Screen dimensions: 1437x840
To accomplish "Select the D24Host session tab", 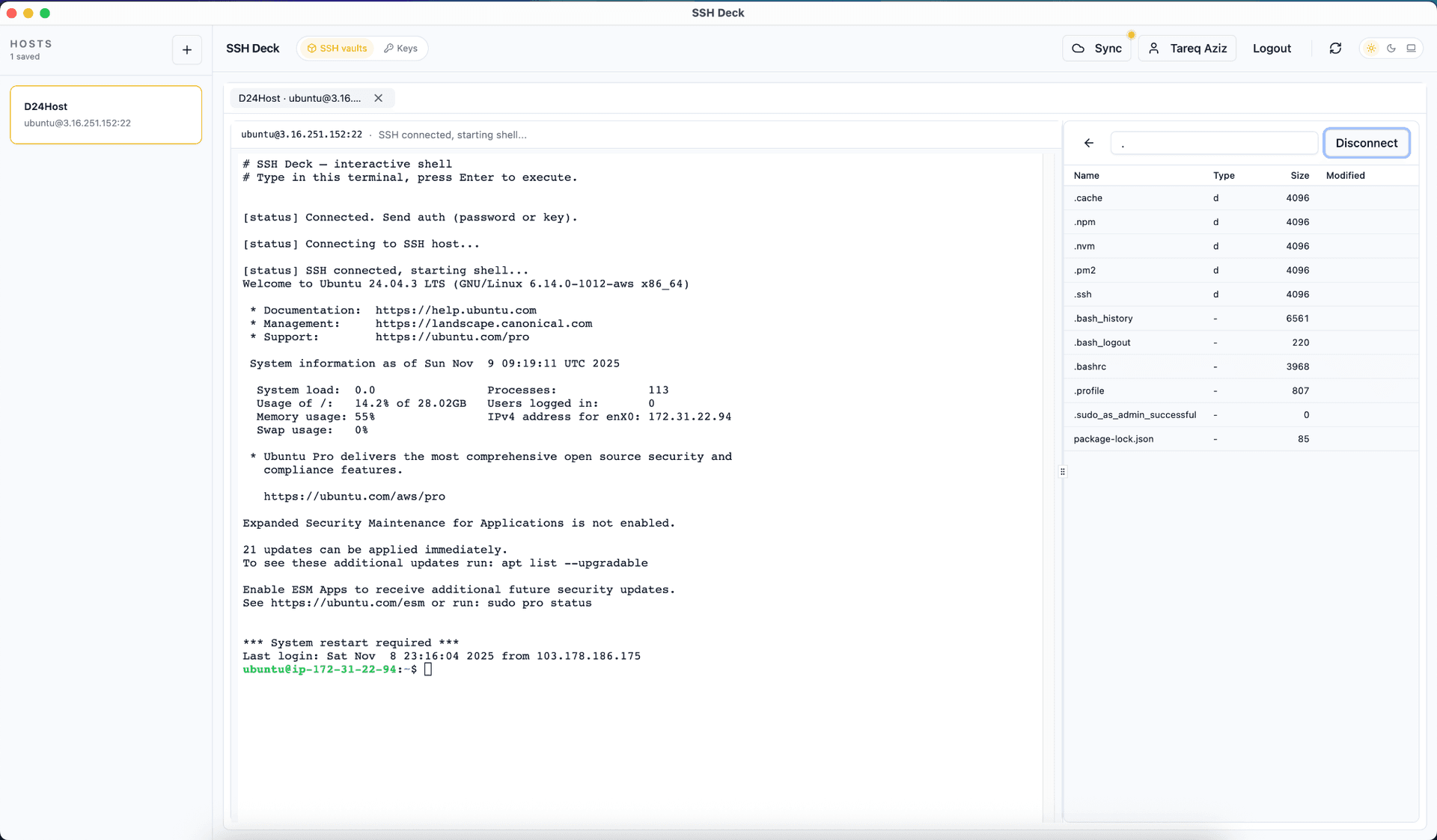I will click(x=298, y=98).
